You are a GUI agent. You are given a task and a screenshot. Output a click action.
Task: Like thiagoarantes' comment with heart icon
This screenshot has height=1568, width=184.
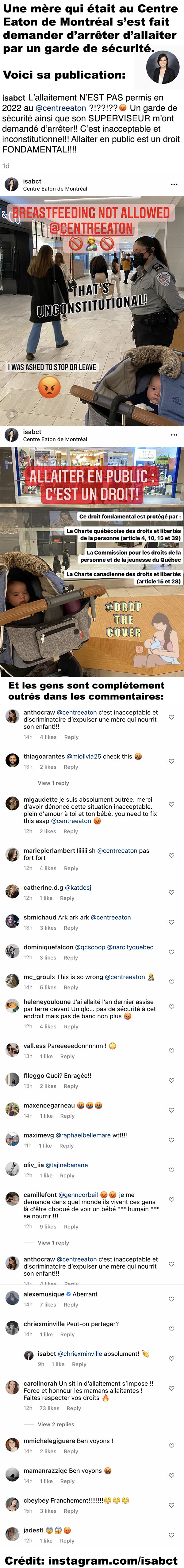(x=171, y=761)
